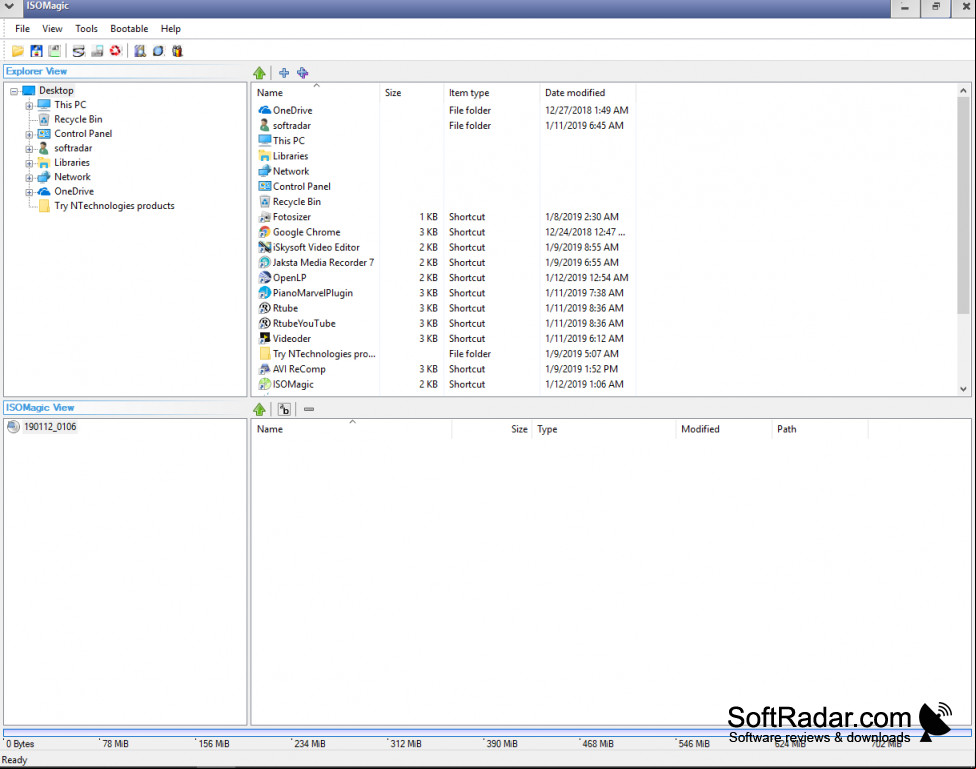The width and height of the screenshot is (976, 769).
Task: Click the green up arrow in ISOMagic View
Action: [x=260, y=409]
